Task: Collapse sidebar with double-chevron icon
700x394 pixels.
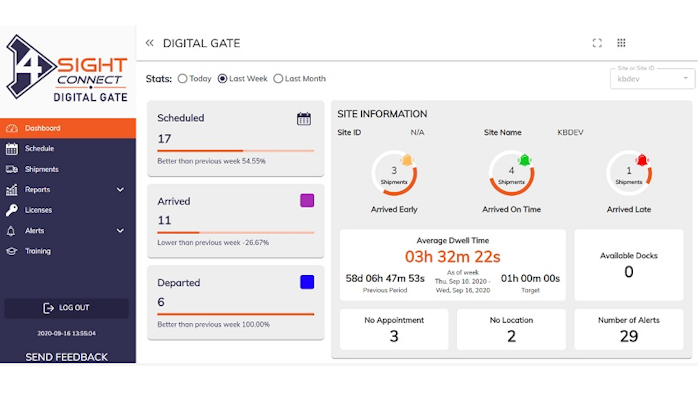Action: [150, 43]
